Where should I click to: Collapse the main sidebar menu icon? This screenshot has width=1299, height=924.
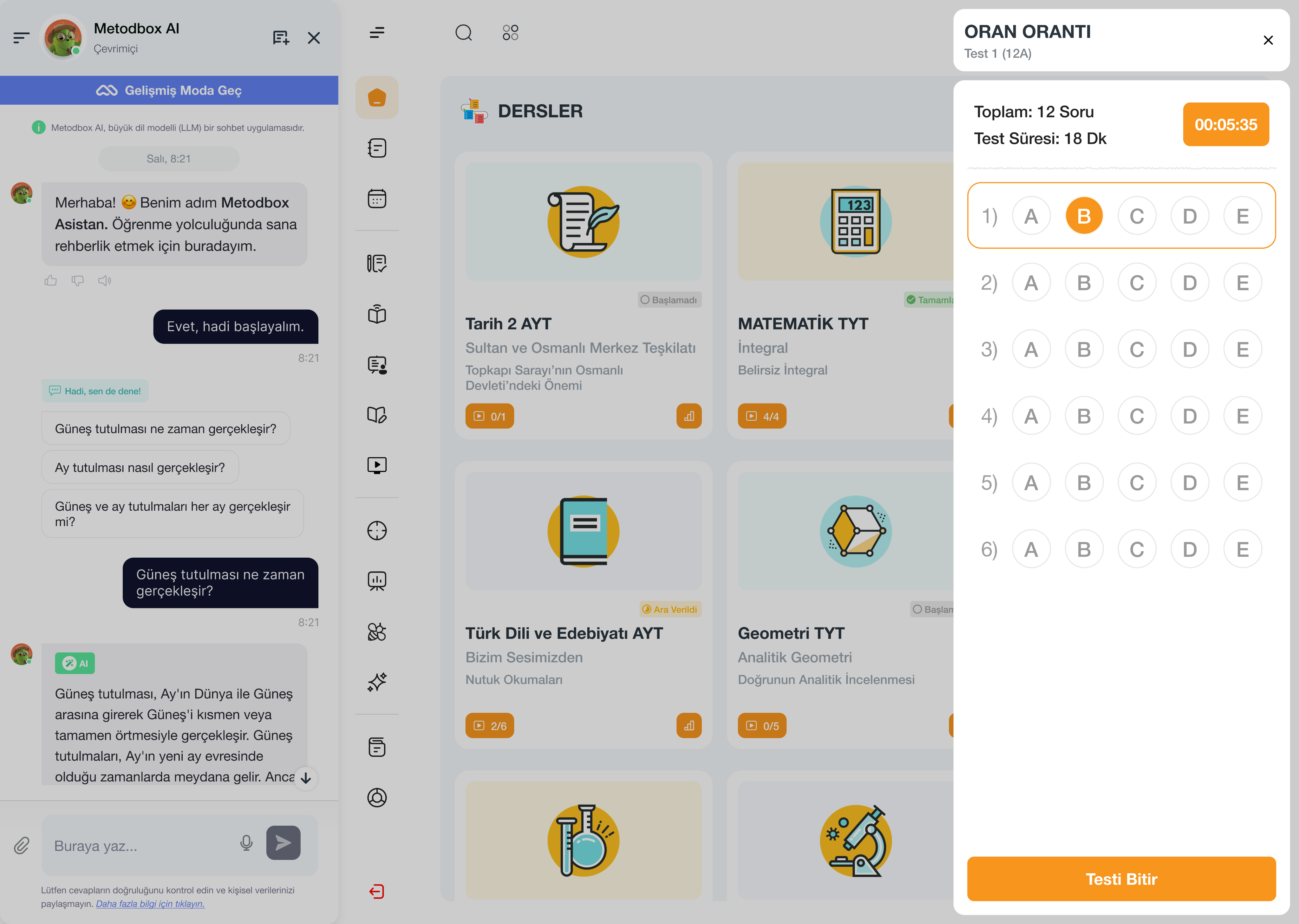tap(377, 32)
